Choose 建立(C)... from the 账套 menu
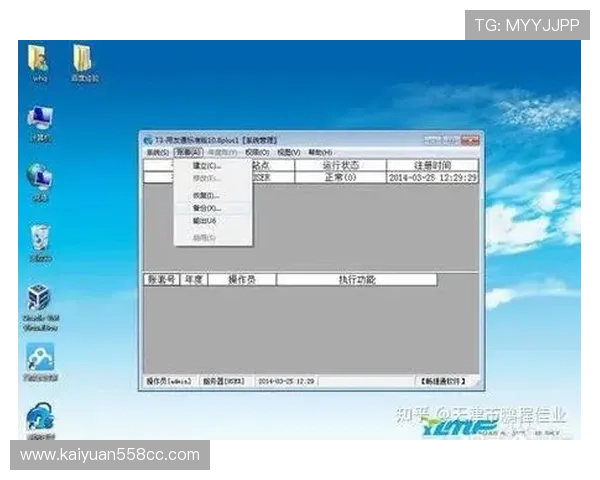 coord(206,165)
